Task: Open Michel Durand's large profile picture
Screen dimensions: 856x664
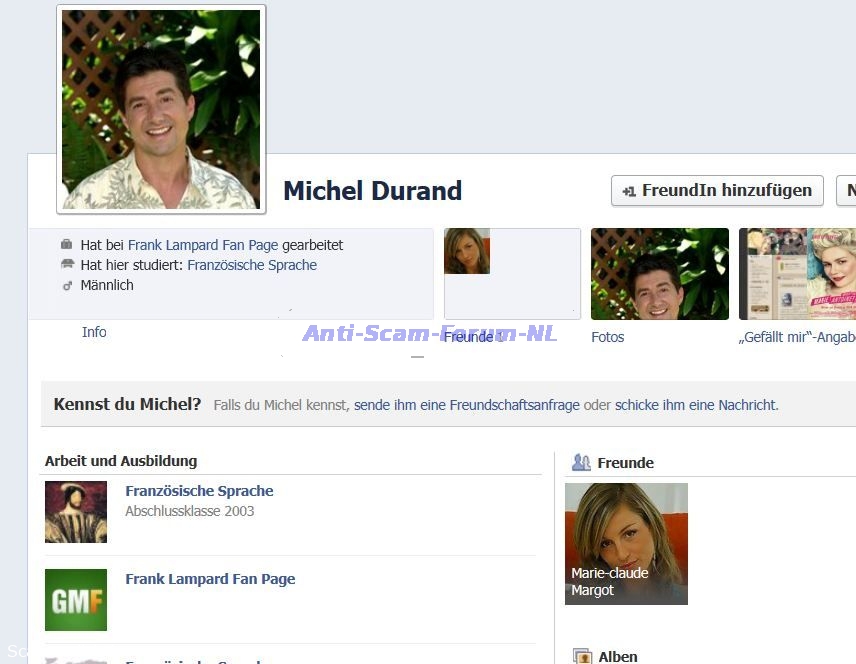Action: tap(161, 109)
